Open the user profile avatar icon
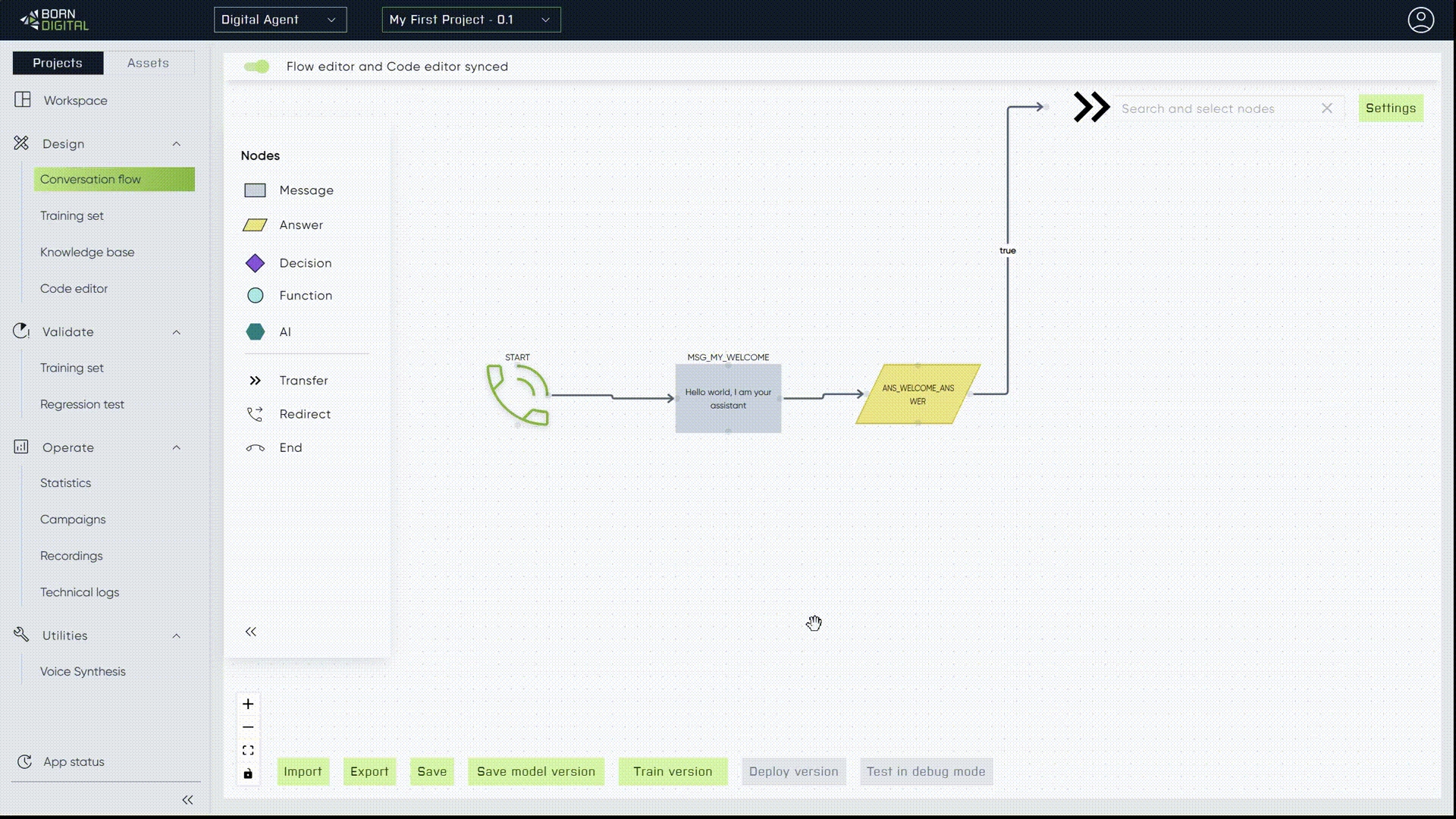The image size is (1456, 819). click(x=1420, y=20)
